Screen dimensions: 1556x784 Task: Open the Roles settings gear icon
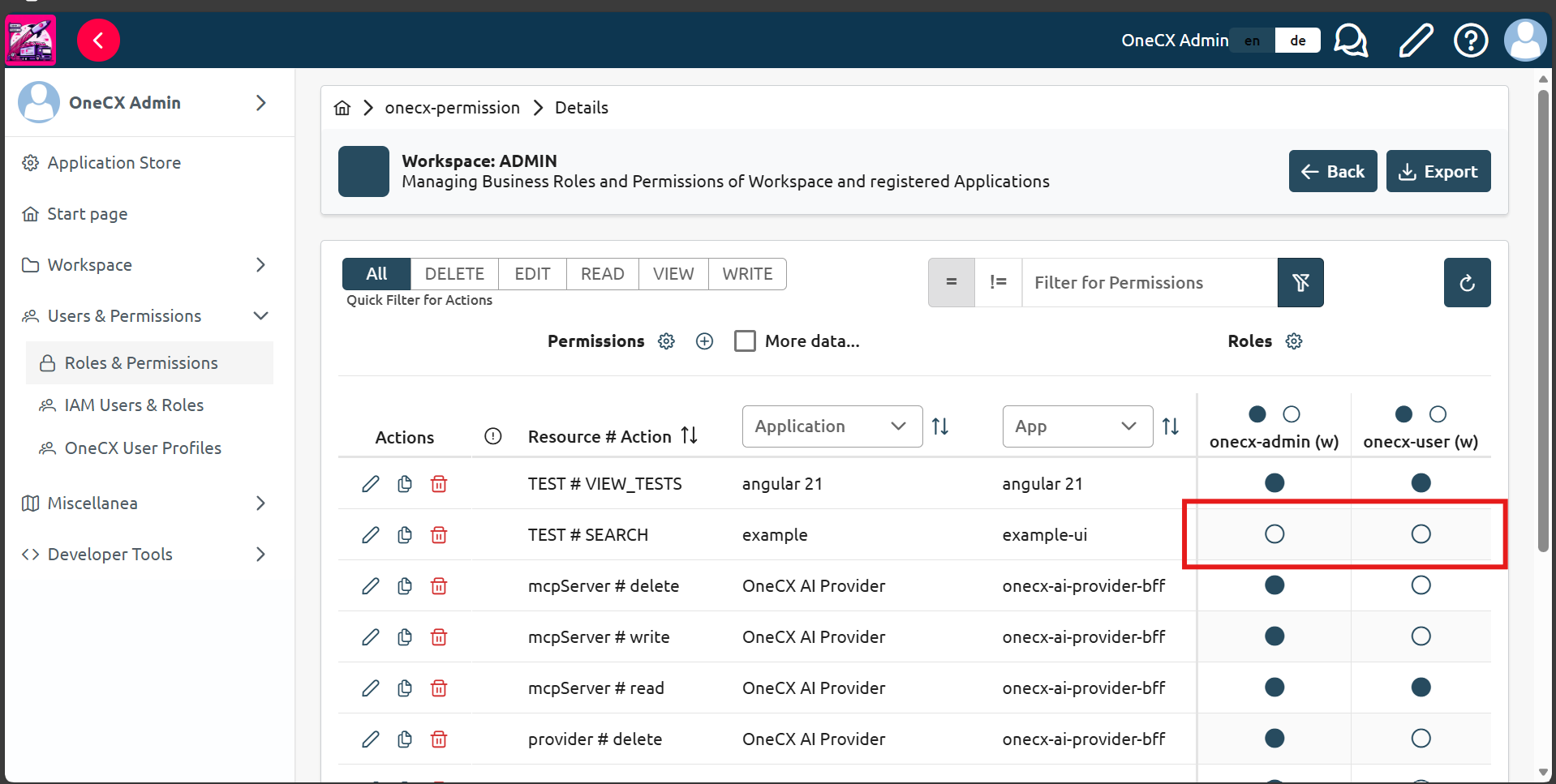click(1294, 341)
